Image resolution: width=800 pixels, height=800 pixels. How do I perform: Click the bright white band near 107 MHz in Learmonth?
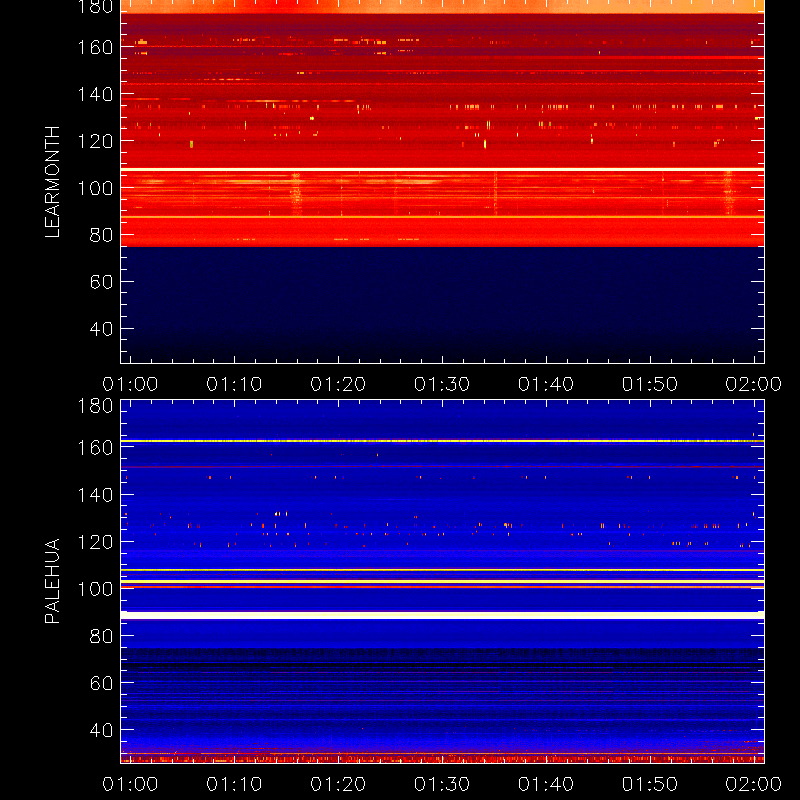point(442,169)
